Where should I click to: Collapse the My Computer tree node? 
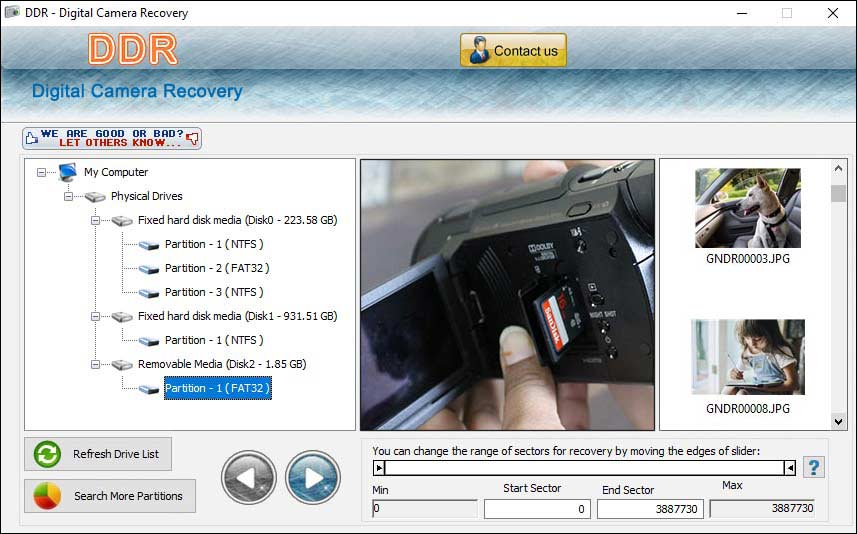[x=41, y=172]
